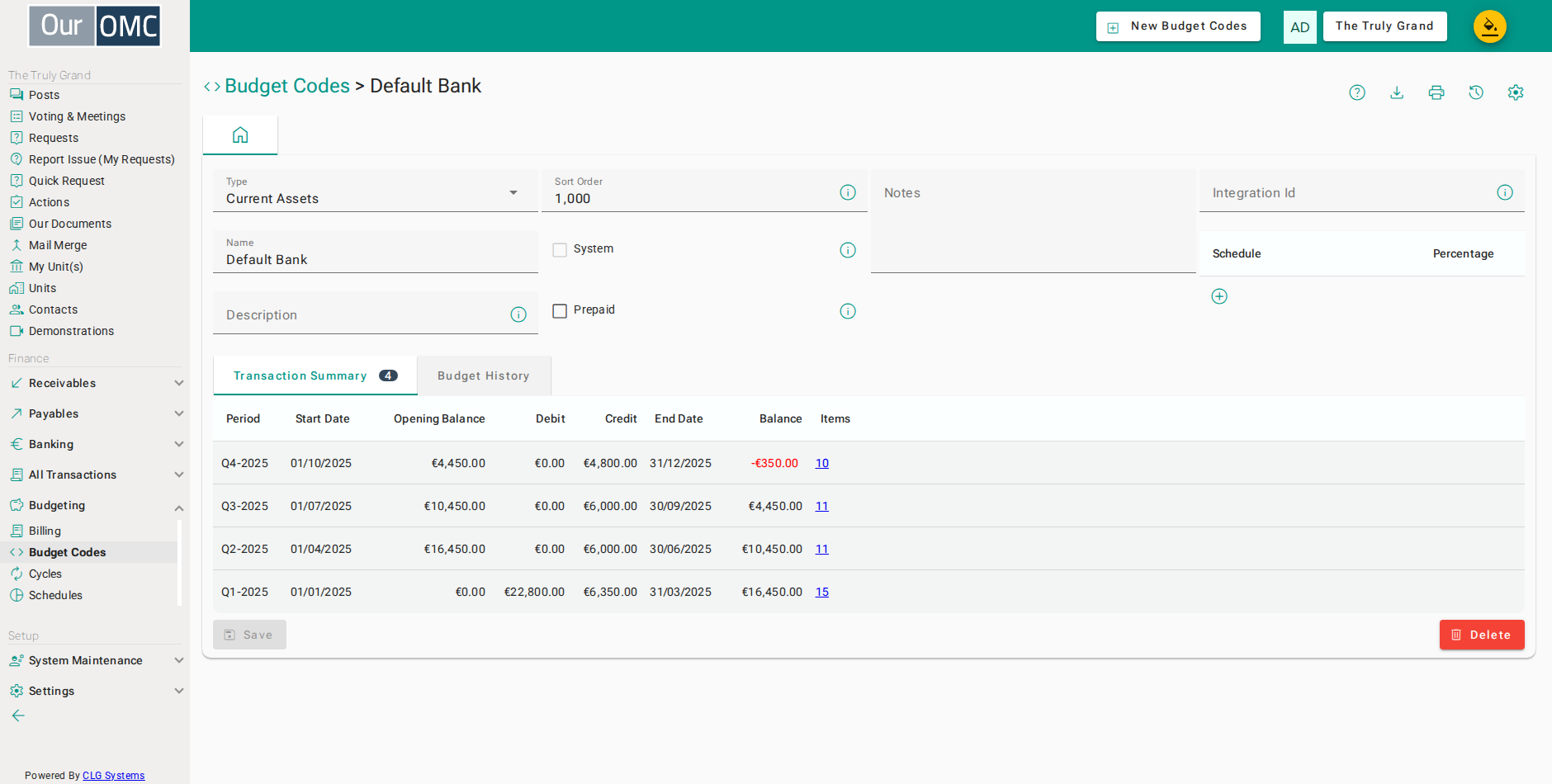Screen dimensions: 1552x784
Task: Click the download icon
Action: coord(1397,92)
